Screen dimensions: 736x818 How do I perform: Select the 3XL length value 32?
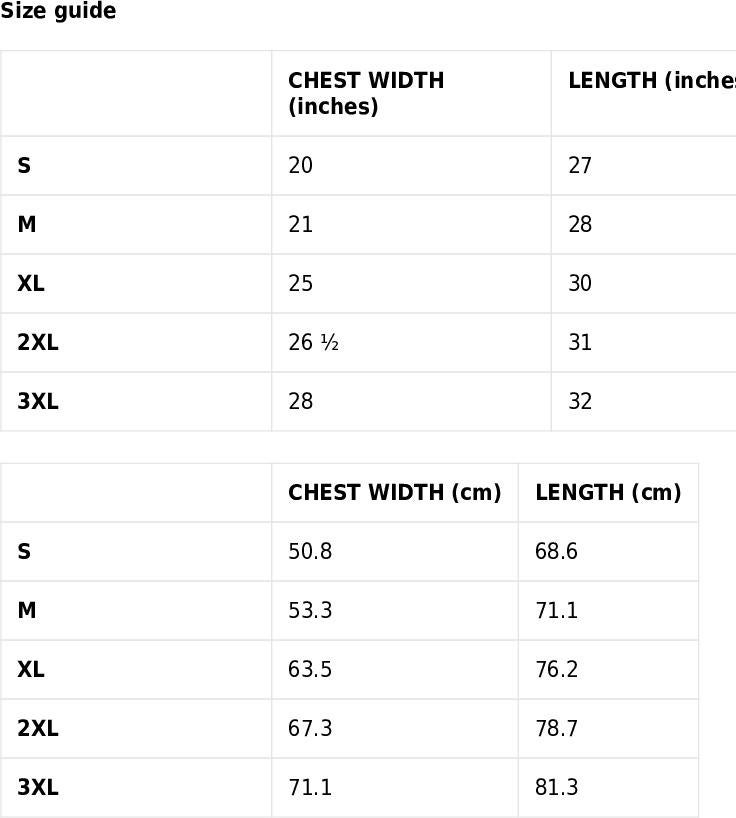(x=580, y=401)
